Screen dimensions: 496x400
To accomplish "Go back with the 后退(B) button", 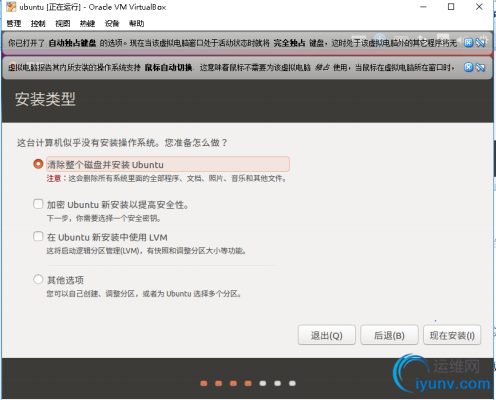I will pos(389,335).
